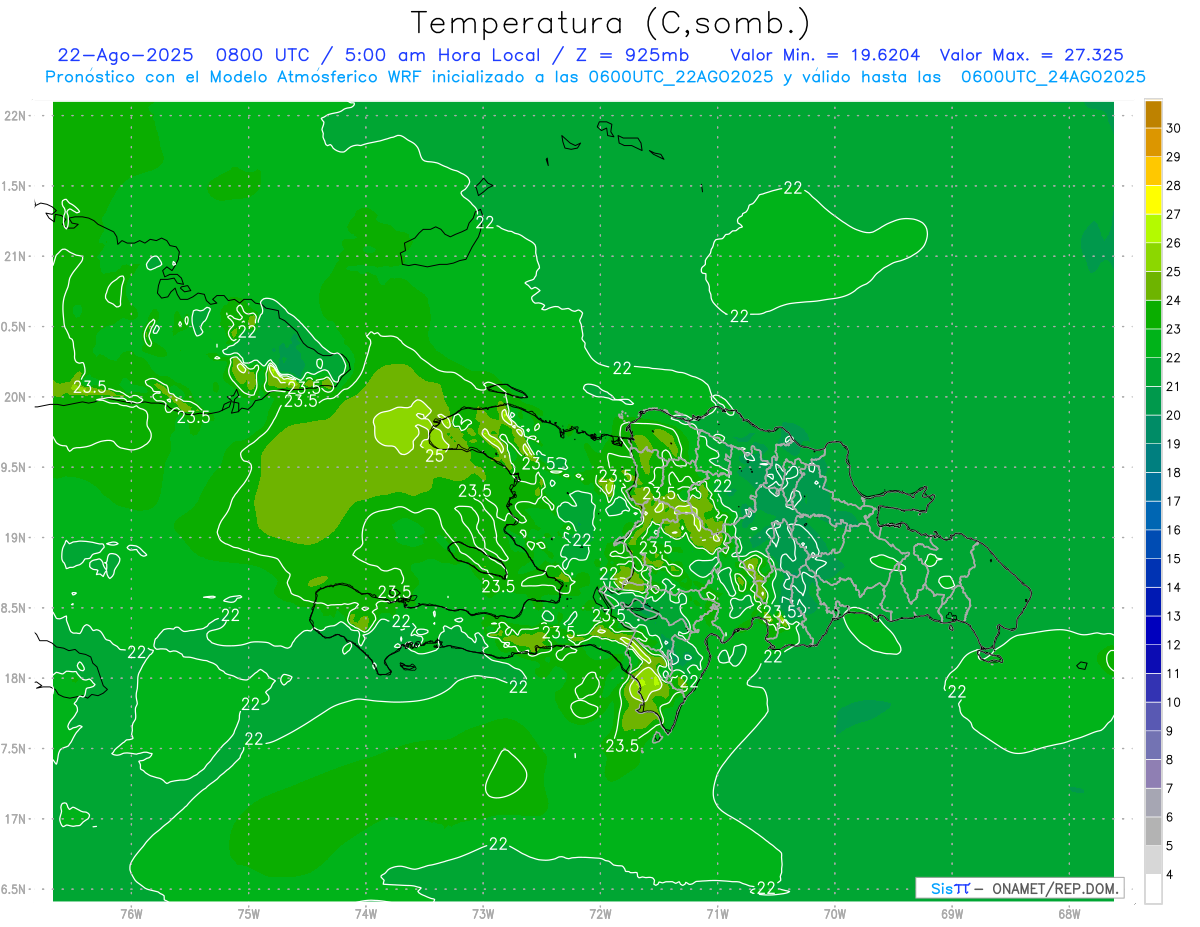The width and height of the screenshot is (1200, 927).
Task: Click the pressure level 'Z = 925mb'
Action: [x=633, y=55]
